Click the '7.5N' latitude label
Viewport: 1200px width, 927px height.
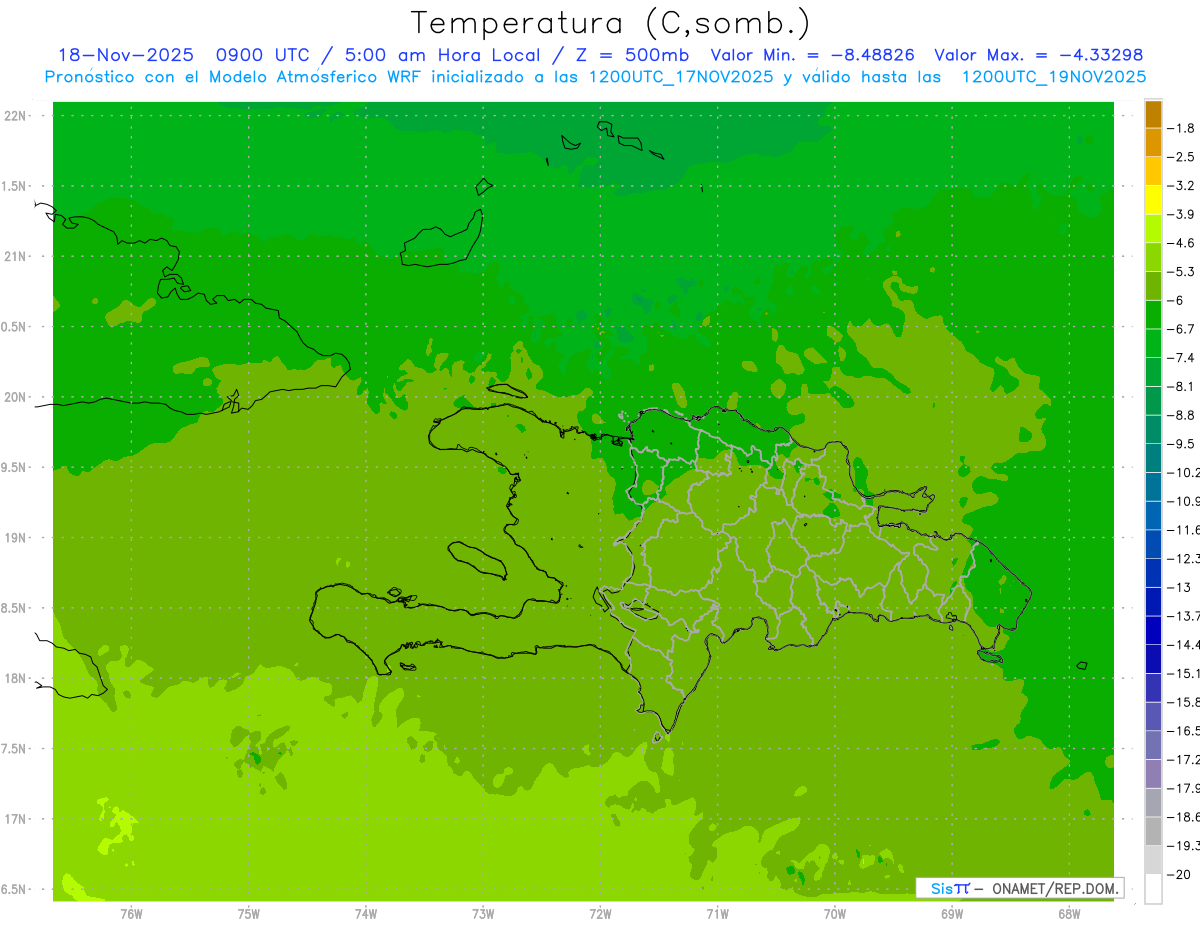[15, 749]
